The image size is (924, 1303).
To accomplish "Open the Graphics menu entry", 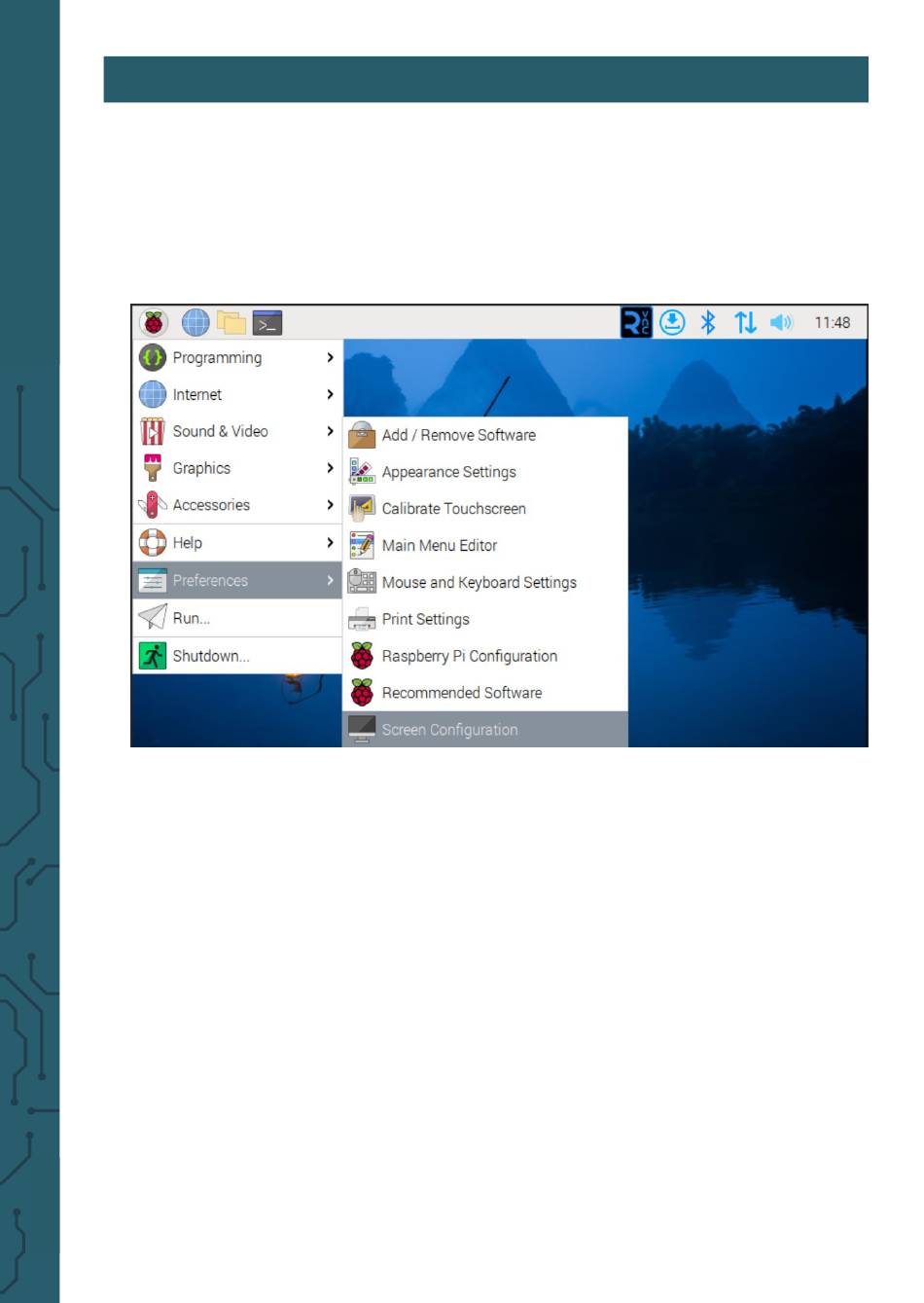I will coord(237,468).
